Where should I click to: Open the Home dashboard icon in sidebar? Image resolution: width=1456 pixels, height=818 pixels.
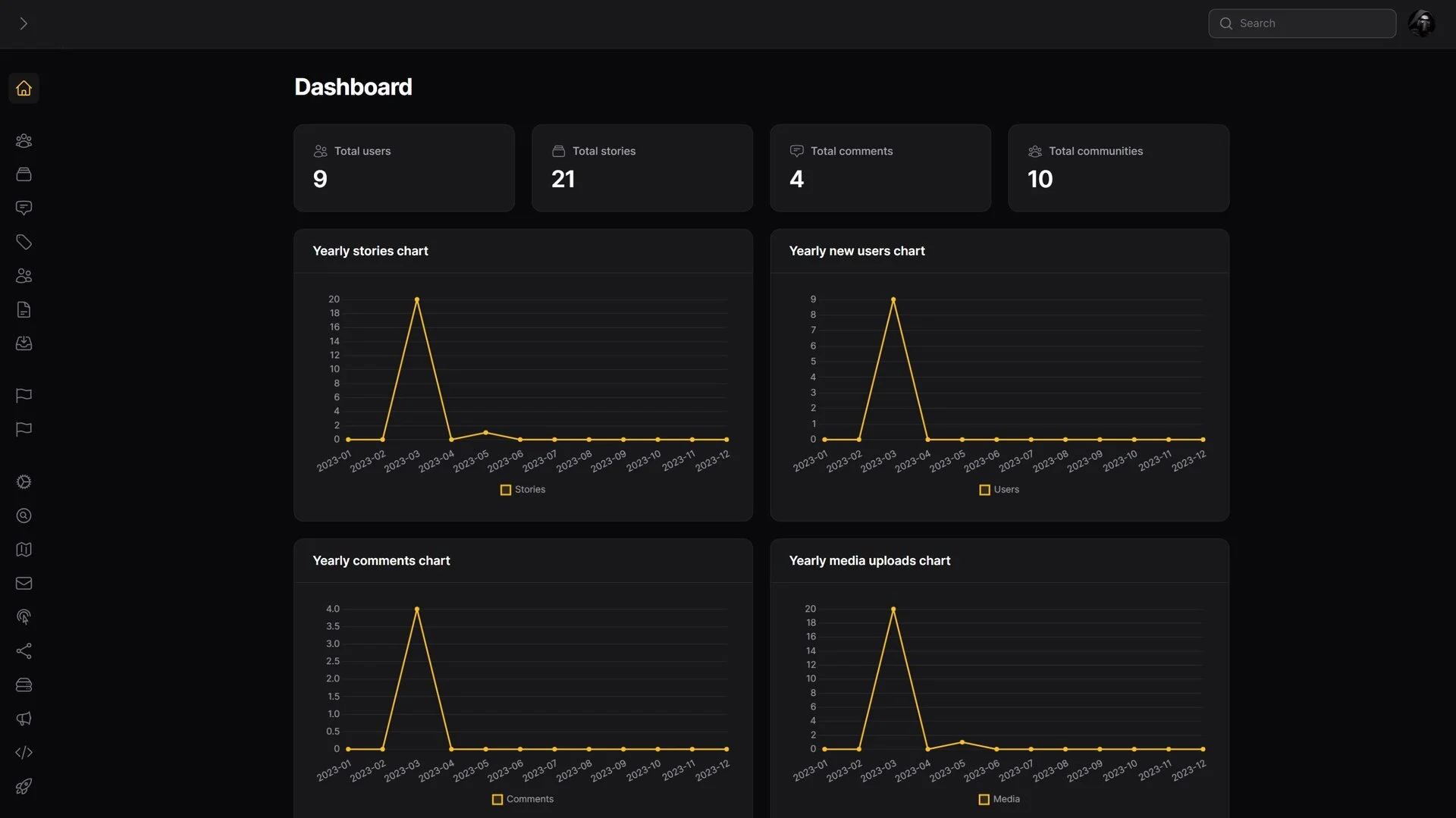click(x=24, y=88)
